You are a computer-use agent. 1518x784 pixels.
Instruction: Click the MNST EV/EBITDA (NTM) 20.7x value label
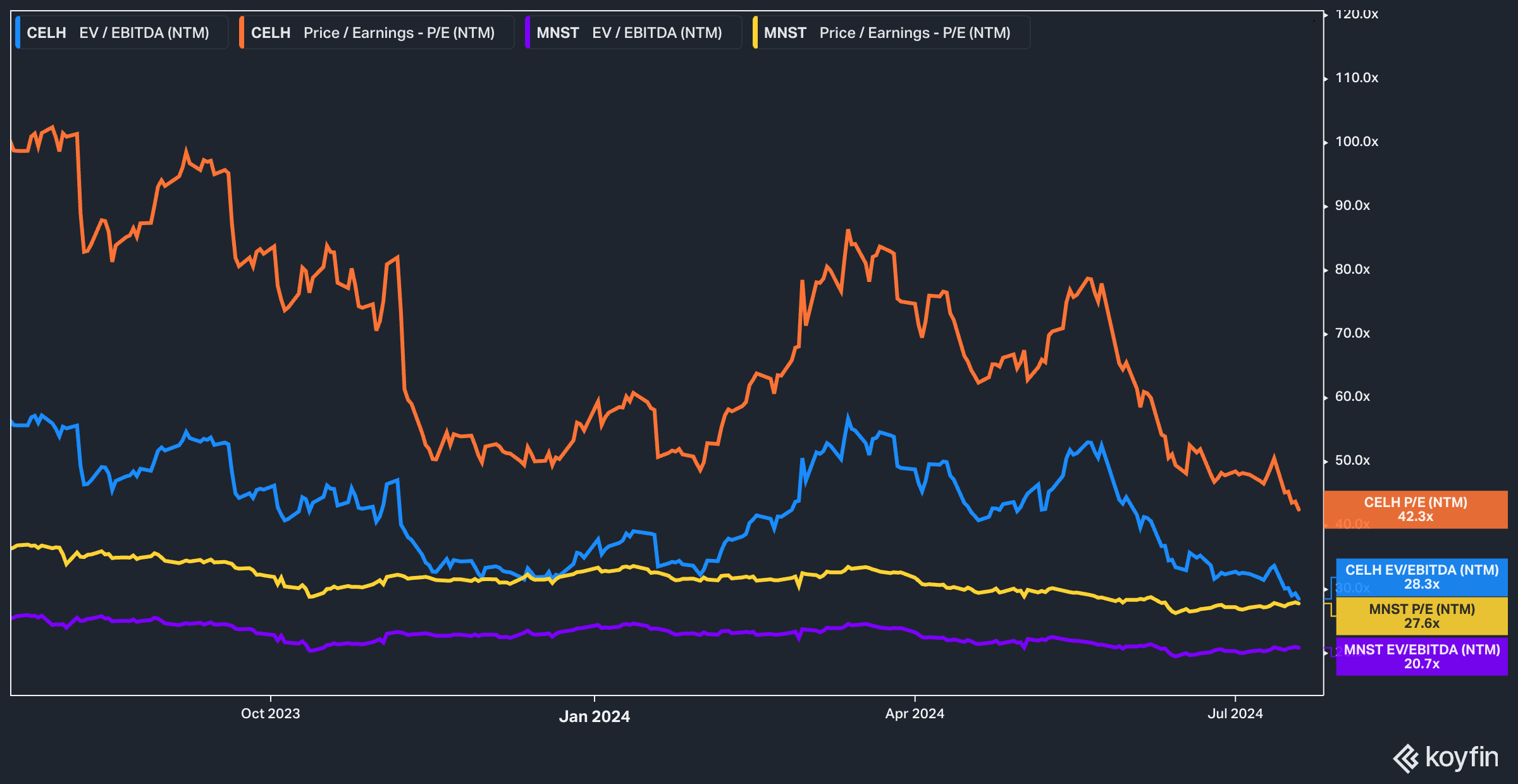click(1422, 657)
